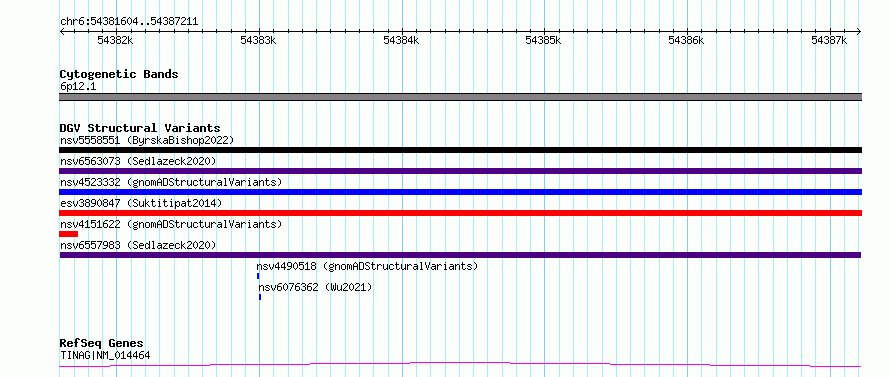Select the black nsv5558551 variant bar
The width and height of the screenshot is (890, 377).
460,150
